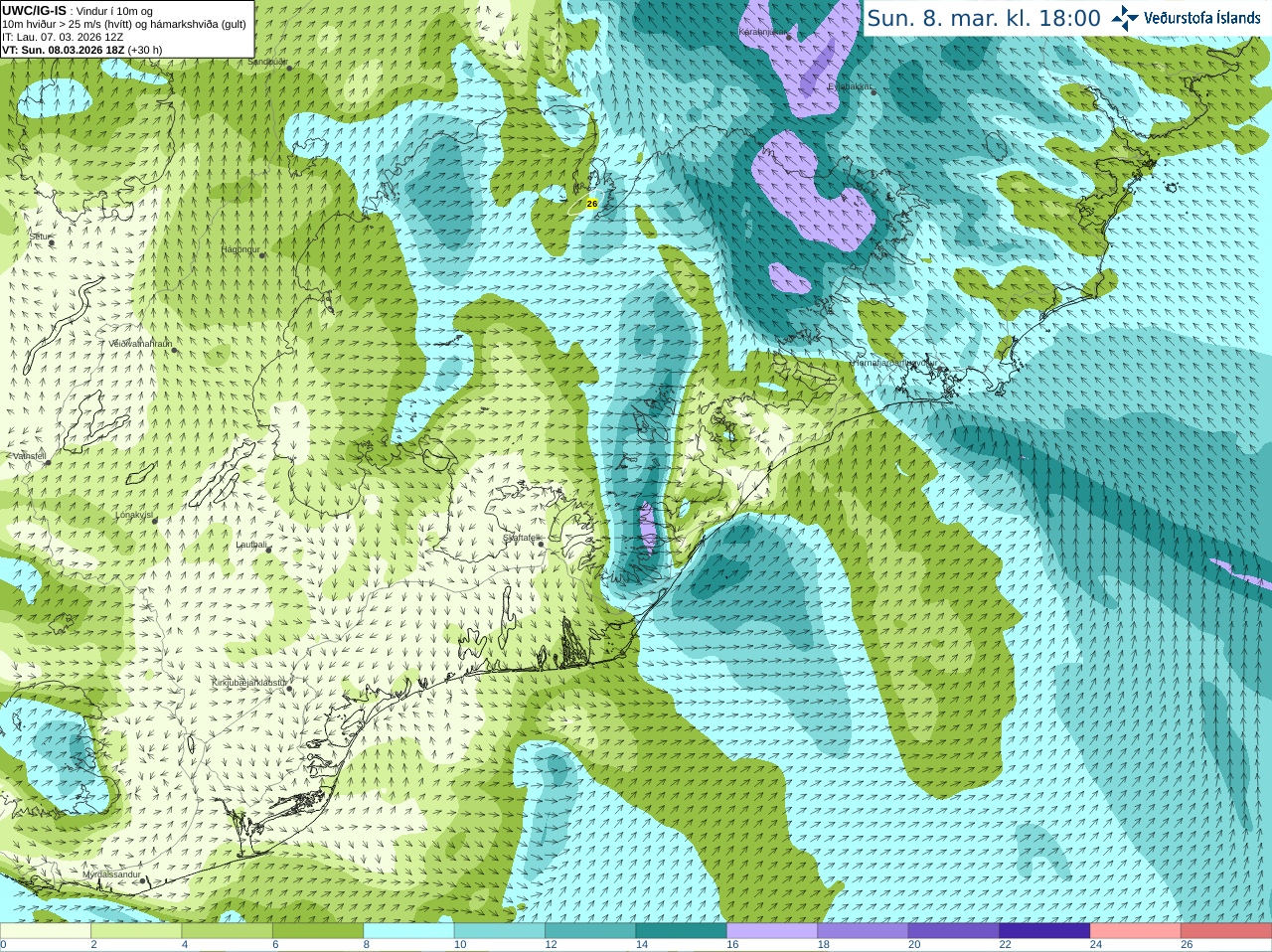This screenshot has width=1272, height=952.
Task: Click the legend value 20
Action: click(914, 945)
